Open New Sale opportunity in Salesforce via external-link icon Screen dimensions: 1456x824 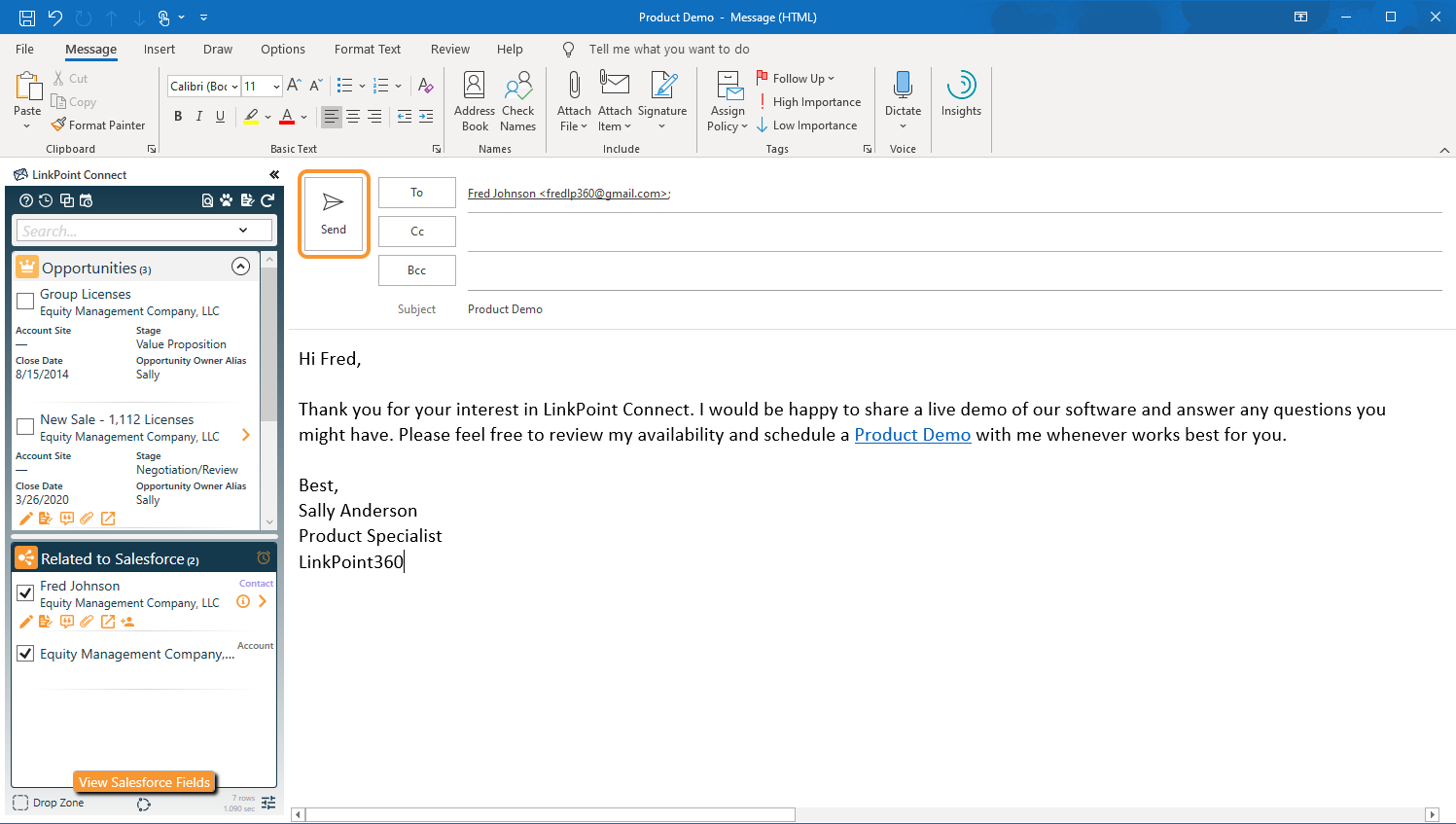108,519
